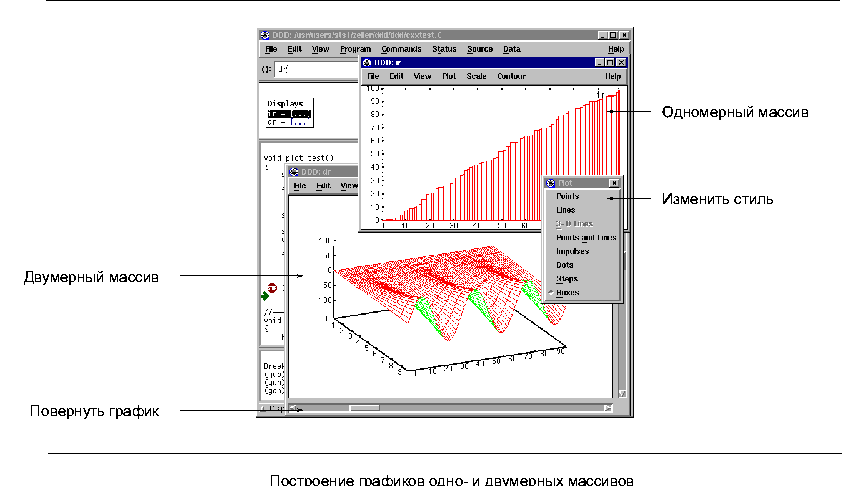Screen dimensions: 842x486
Task: Click the dr plot window title icon
Action: (x=294, y=172)
